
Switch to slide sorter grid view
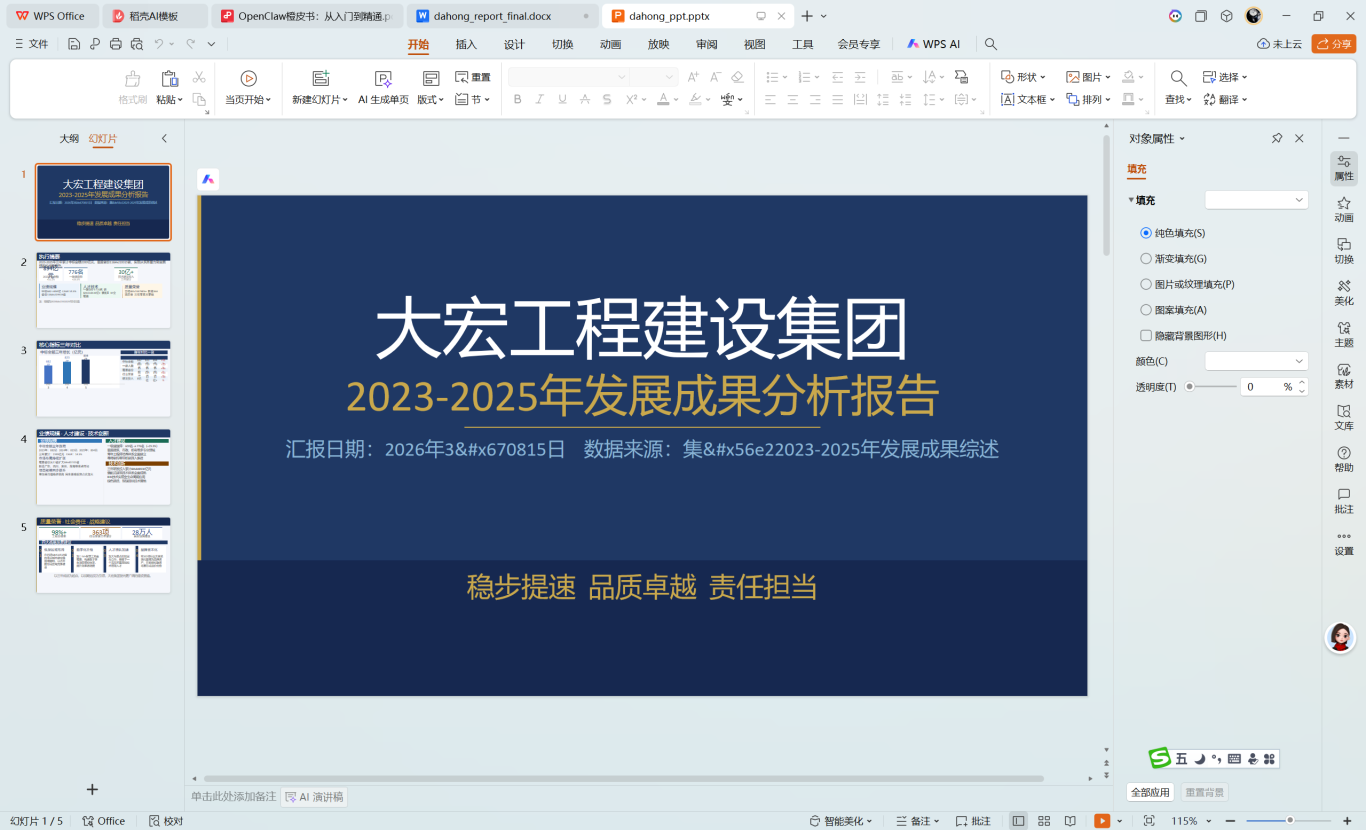[1044, 821]
